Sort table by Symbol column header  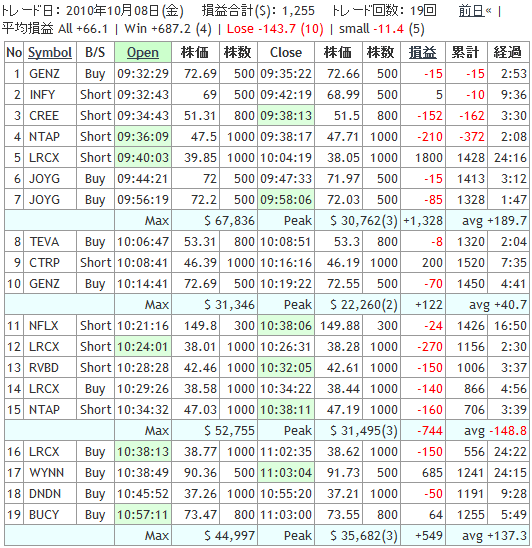(50, 52)
